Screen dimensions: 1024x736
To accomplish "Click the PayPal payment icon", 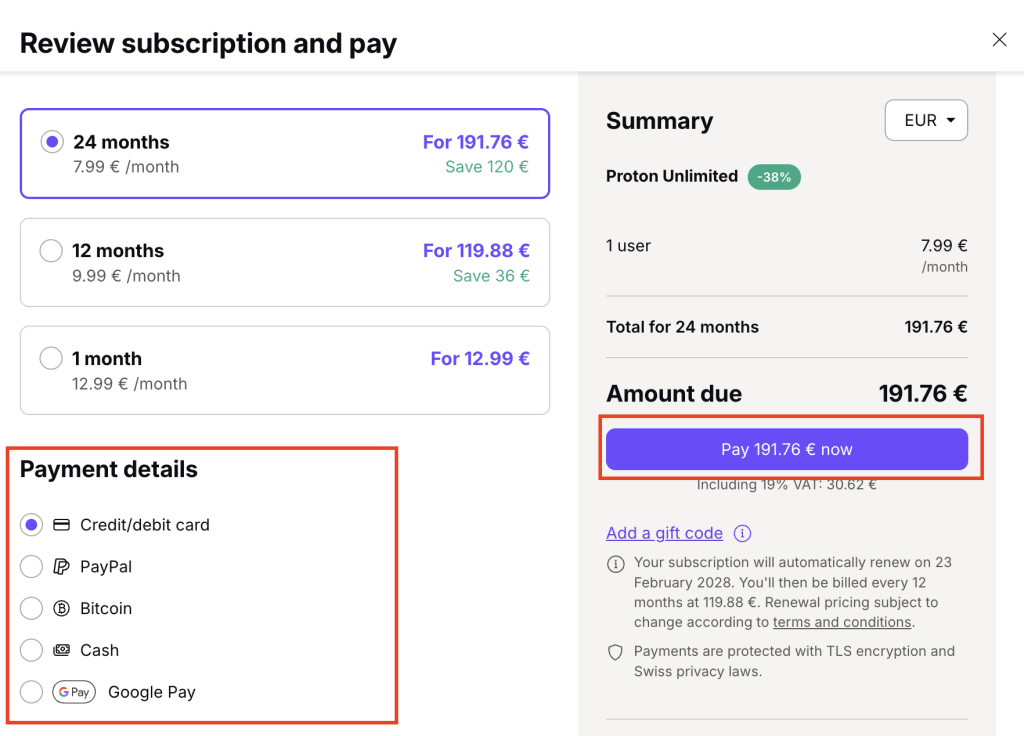I will [x=60, y=566].
